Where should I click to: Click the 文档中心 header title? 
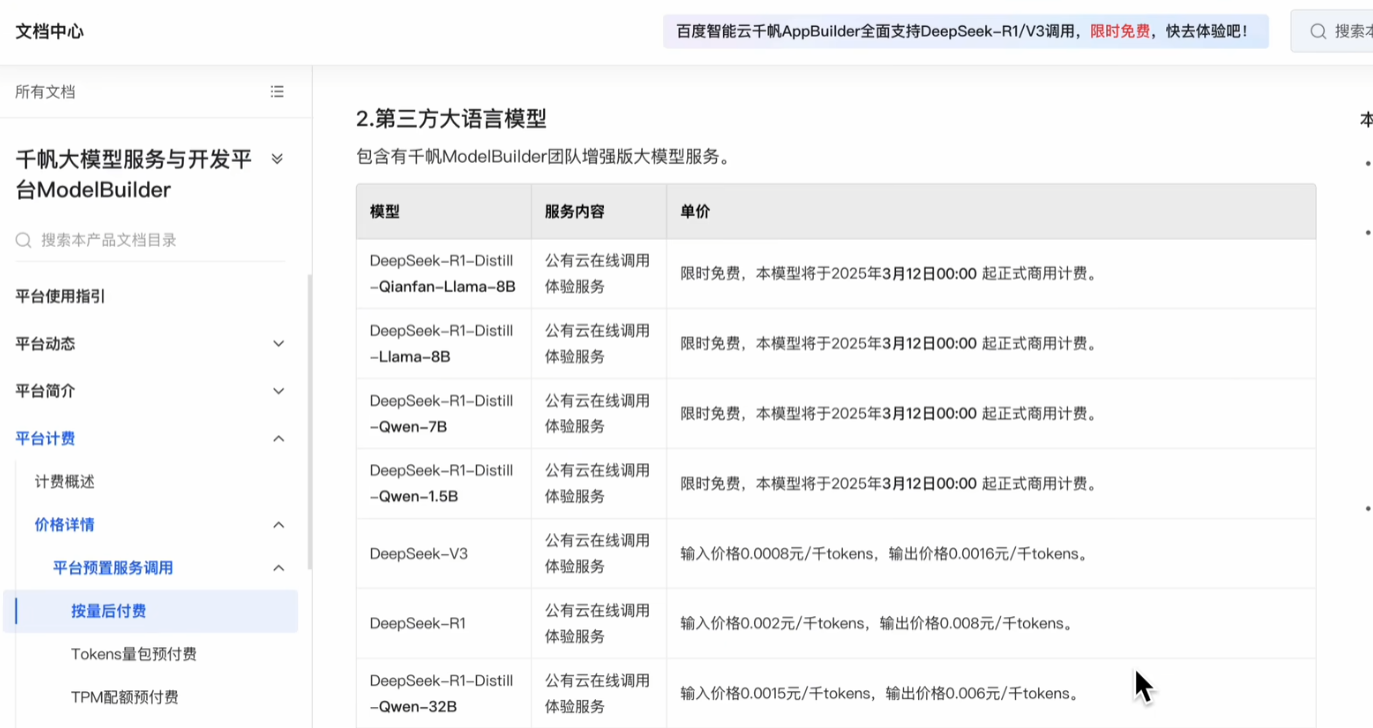(50, 31)
